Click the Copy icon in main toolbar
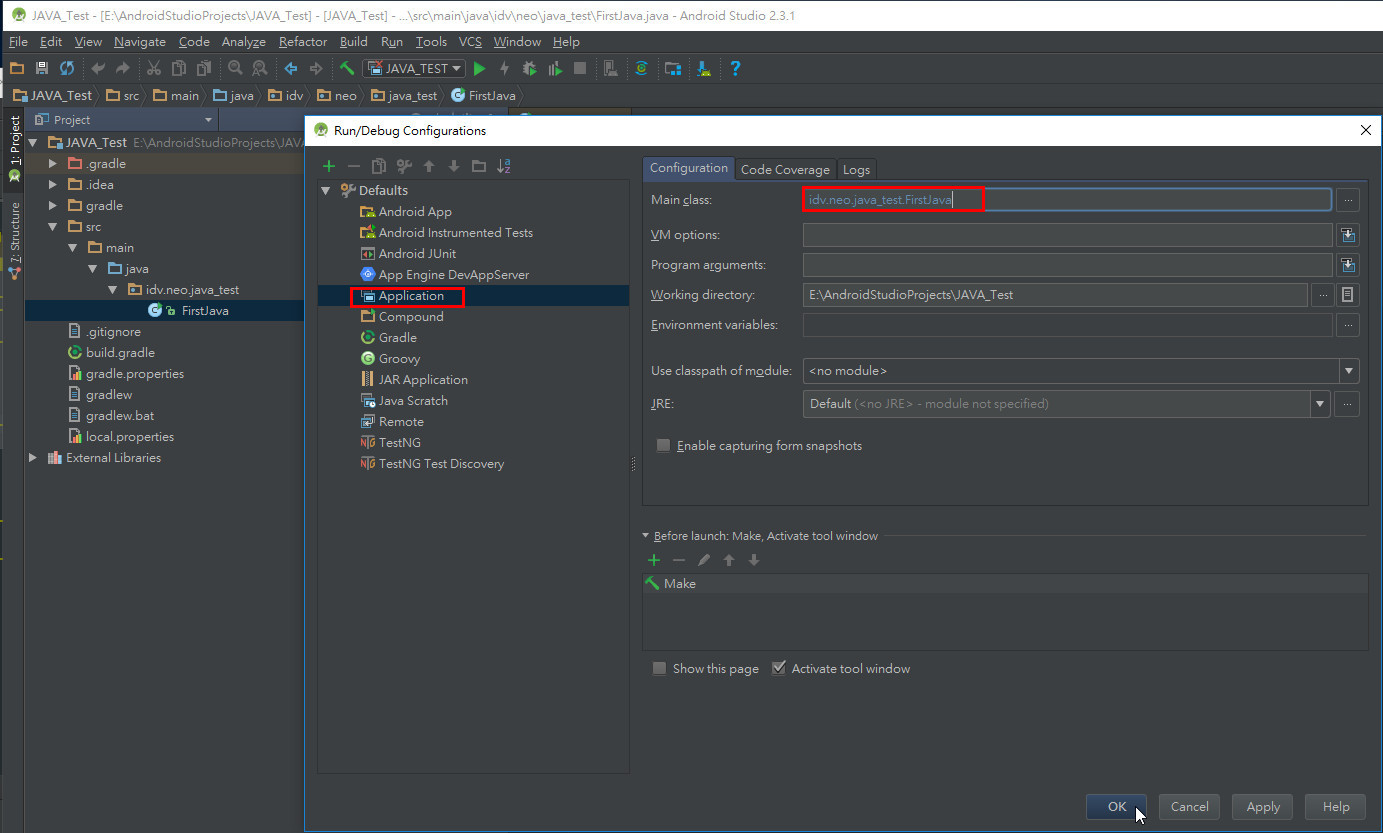1383x833 pixels. click(x=179, y=69)
